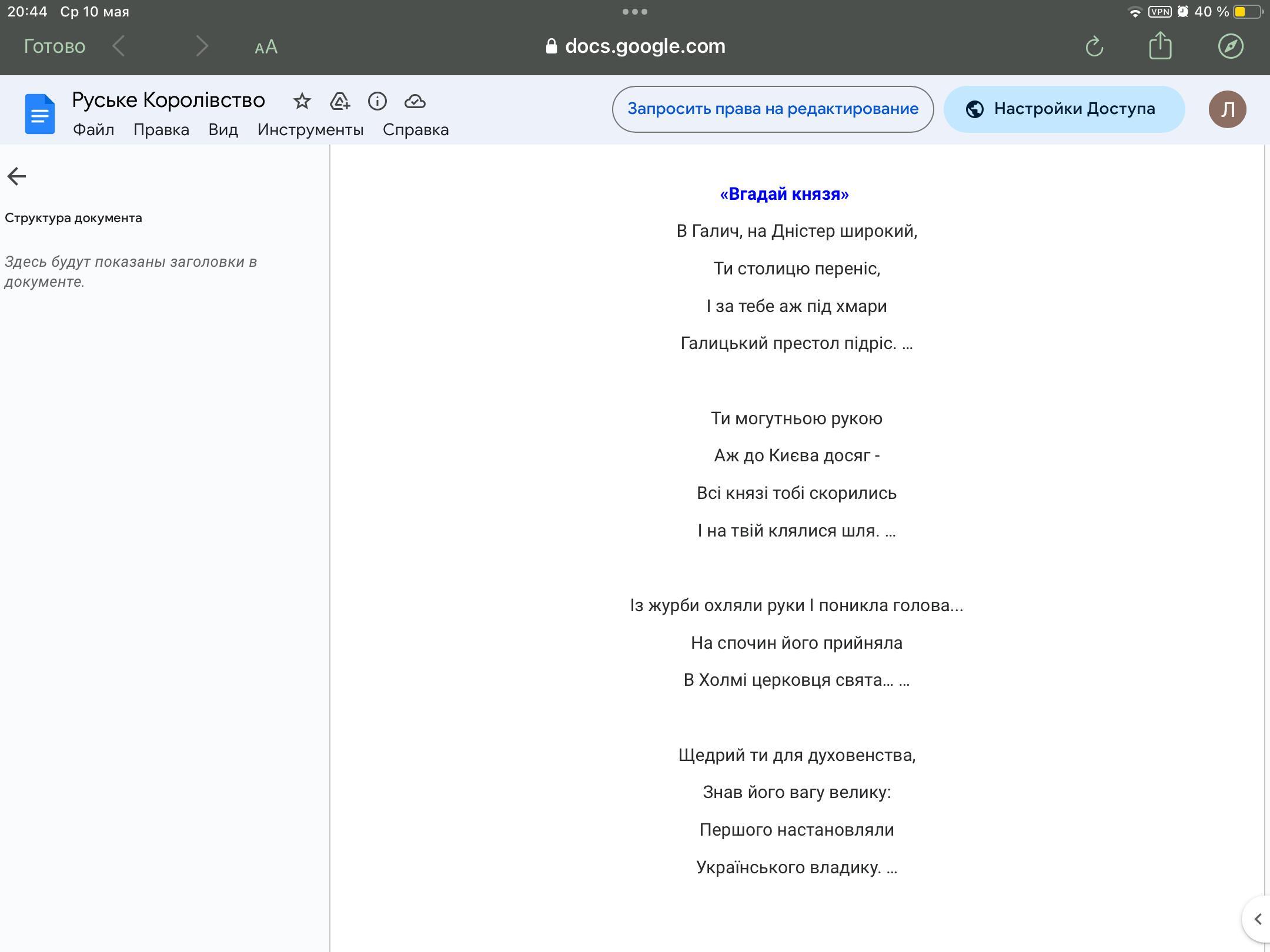The height and width of the screenshot is (952, 1270).
Task: Click the line 'Знав його вагу велику:'
Action: 797,792
